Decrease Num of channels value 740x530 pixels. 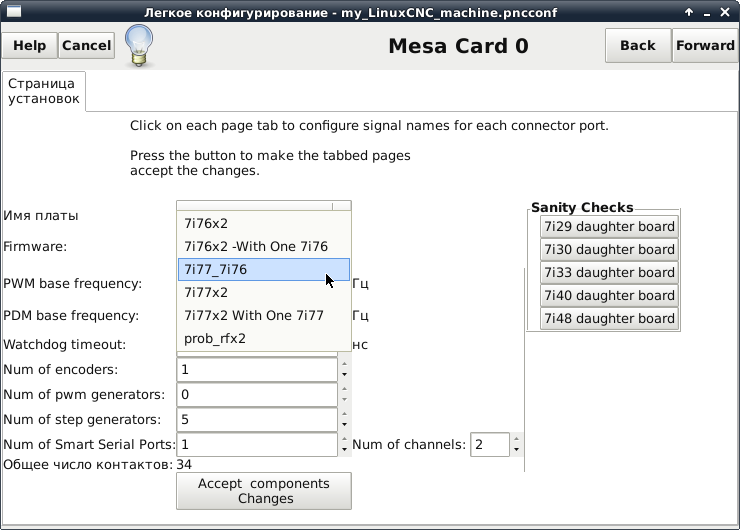517,450
